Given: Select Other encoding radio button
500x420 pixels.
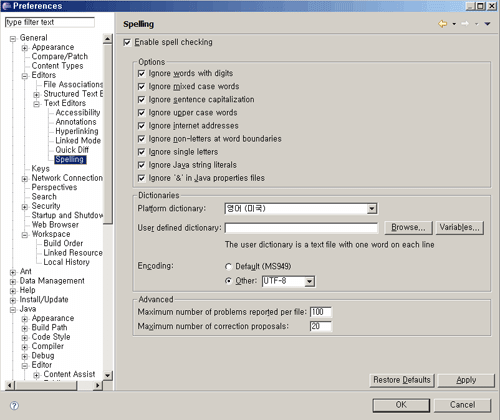Looking at the screenshot, I should coord(228,281).
